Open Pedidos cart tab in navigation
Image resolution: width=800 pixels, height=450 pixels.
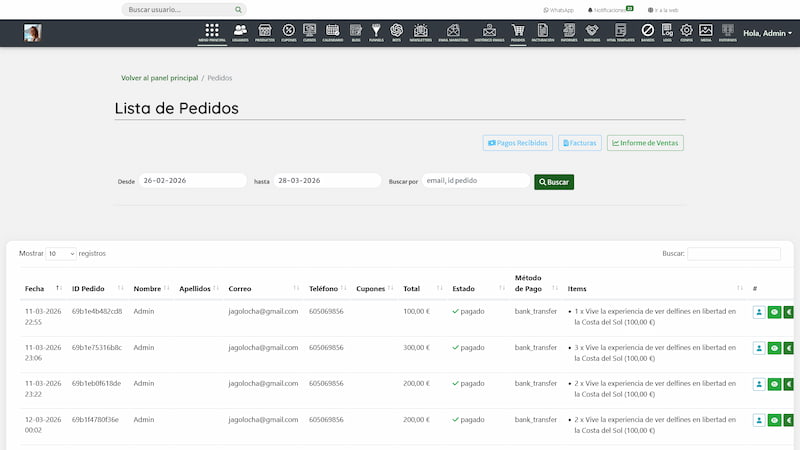tap(517, 32)
